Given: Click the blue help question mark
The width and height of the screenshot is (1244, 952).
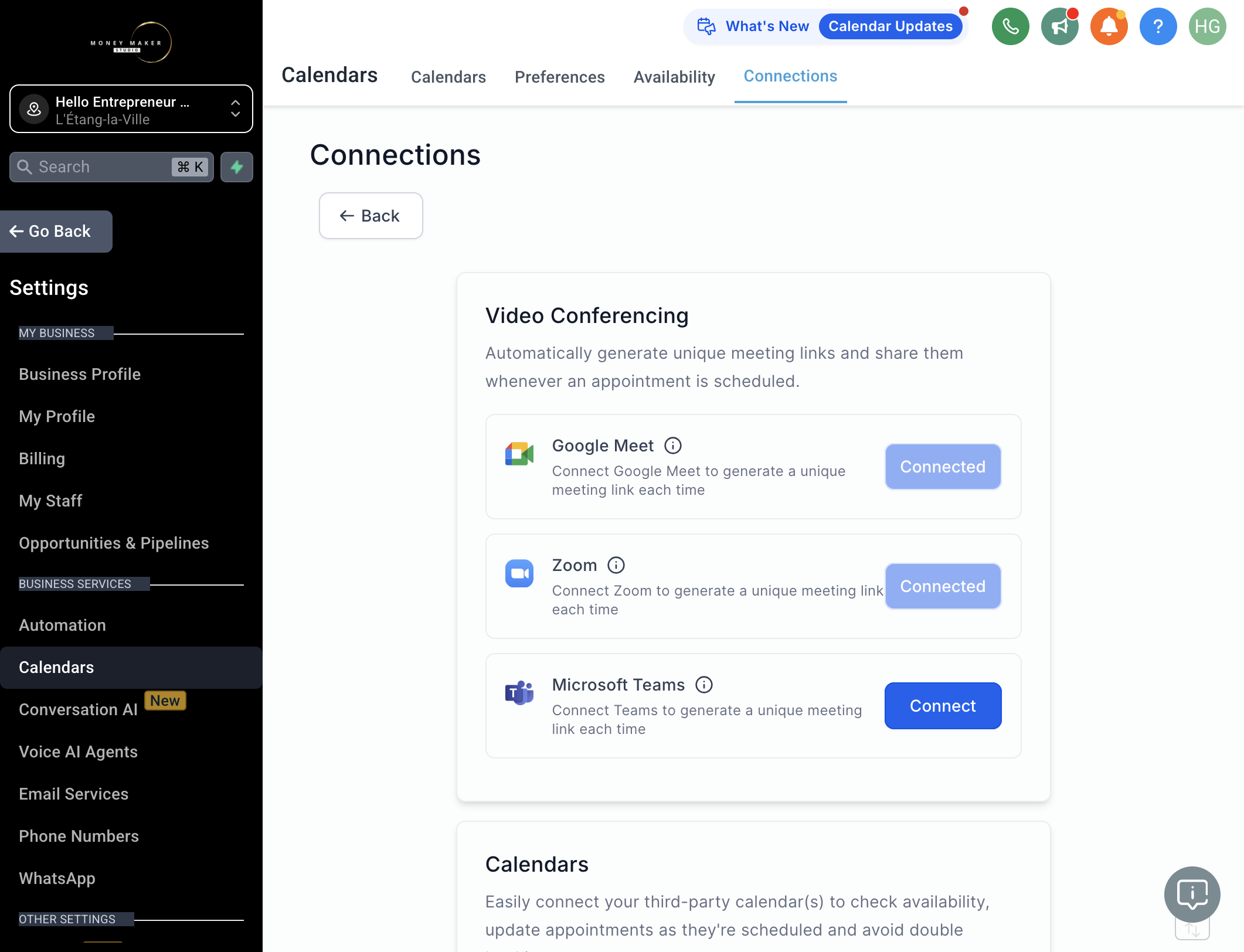Looking at the screenshot, I should point(1158,26).
